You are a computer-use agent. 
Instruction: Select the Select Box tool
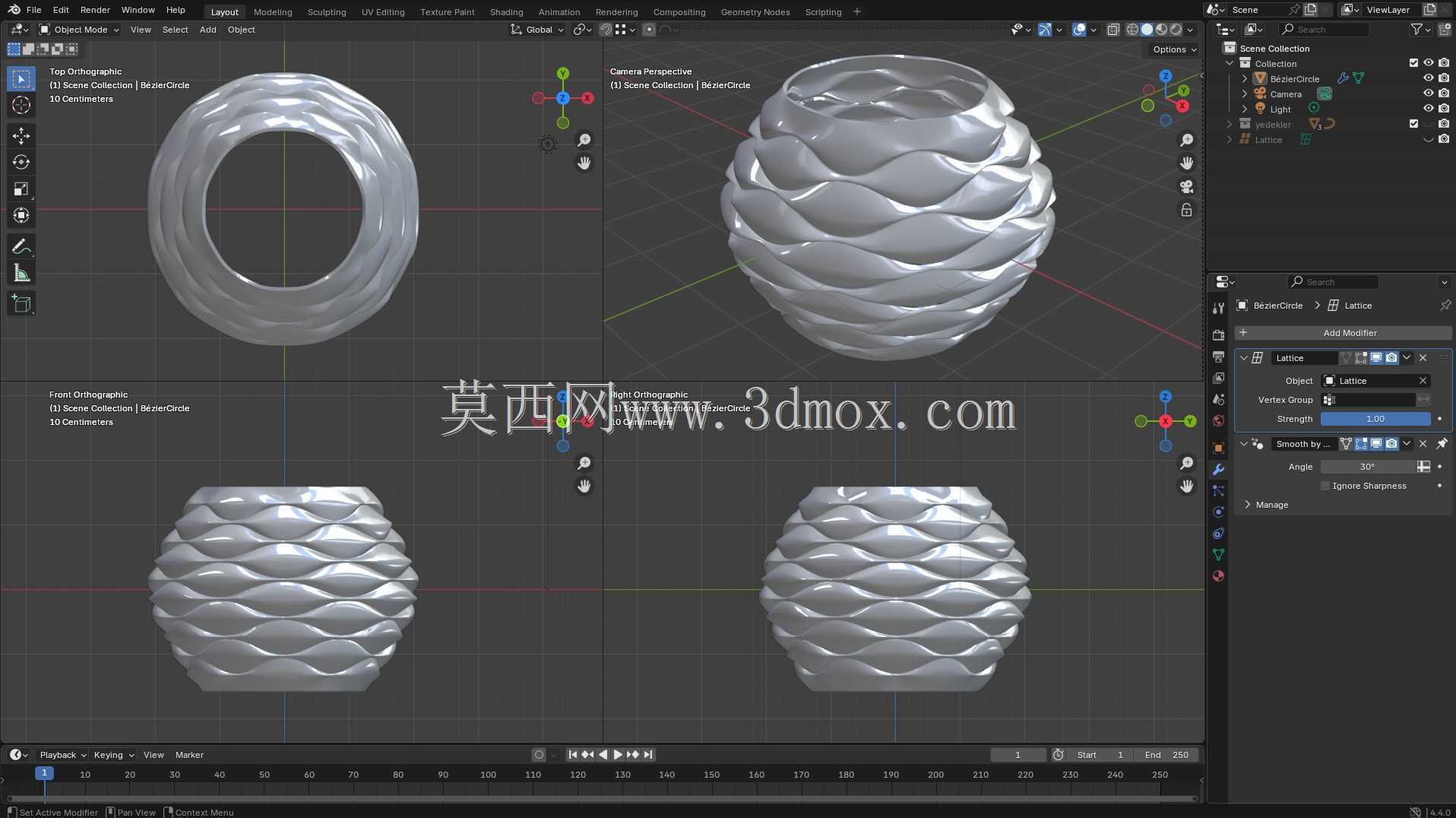point(21,79)
